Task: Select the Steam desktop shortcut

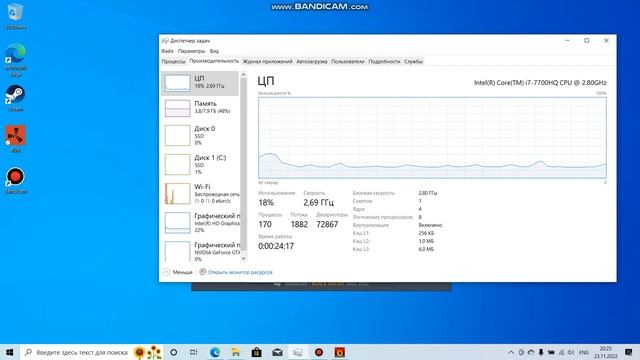Action: click(x=16, y=98)
